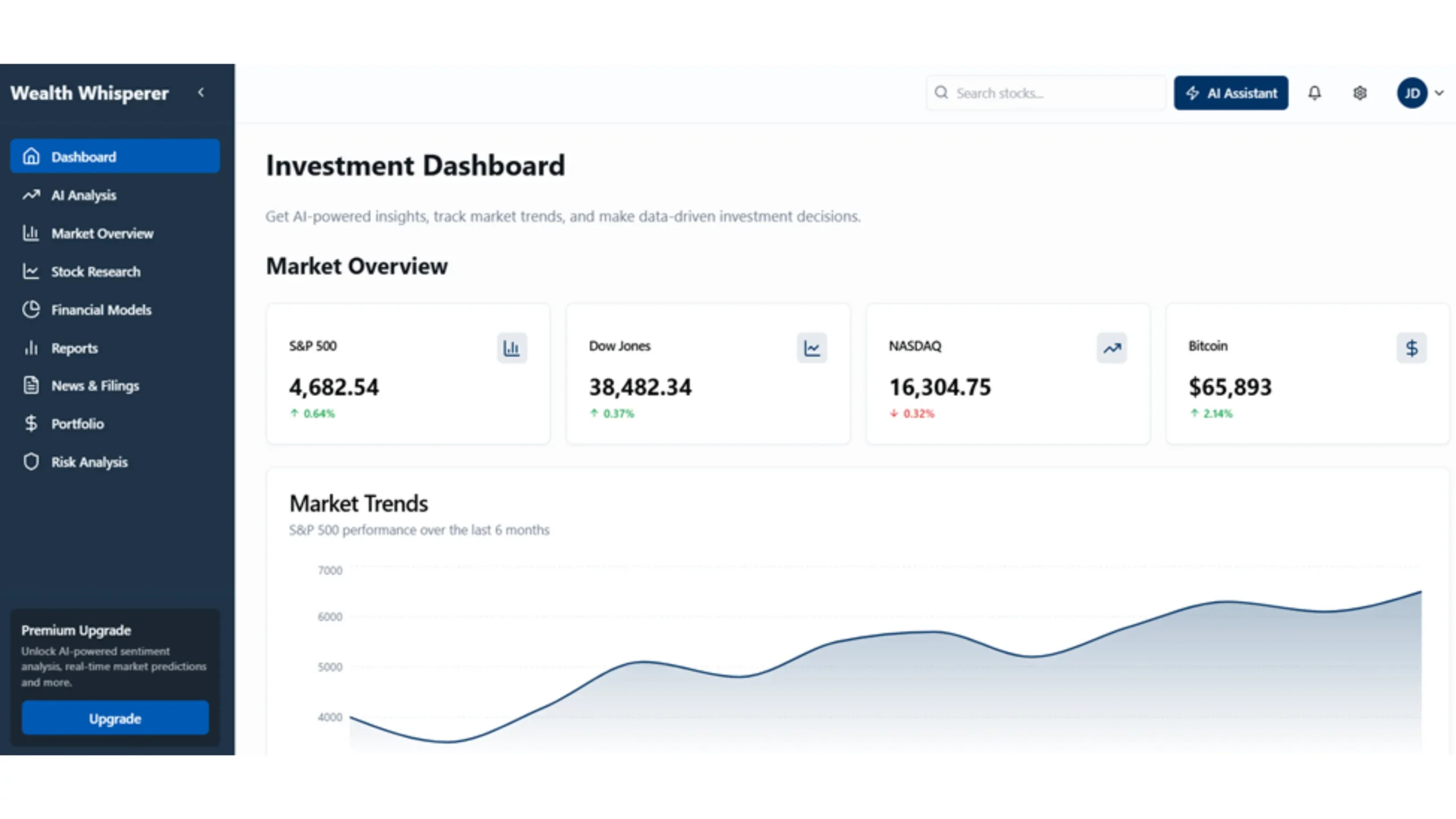
Task: Select Reports in the sidebar menu
Action: click(x=74, y=348)
